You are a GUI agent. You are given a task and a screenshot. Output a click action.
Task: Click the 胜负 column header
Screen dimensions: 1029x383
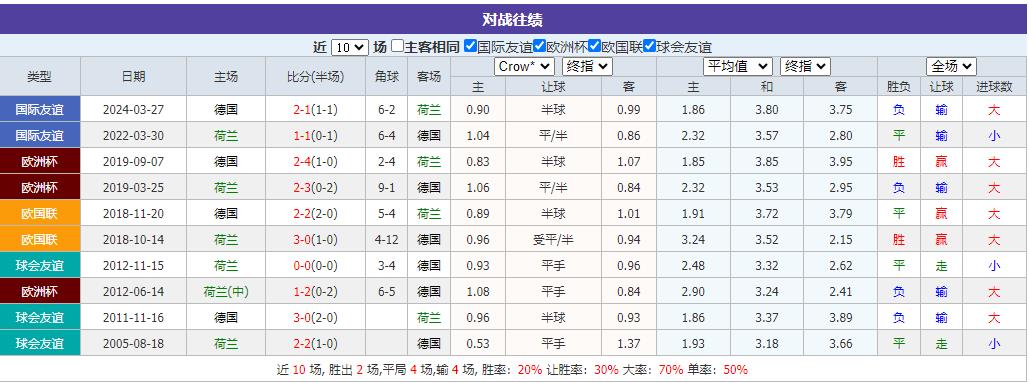pyautogui.click(x=898, y=86)
